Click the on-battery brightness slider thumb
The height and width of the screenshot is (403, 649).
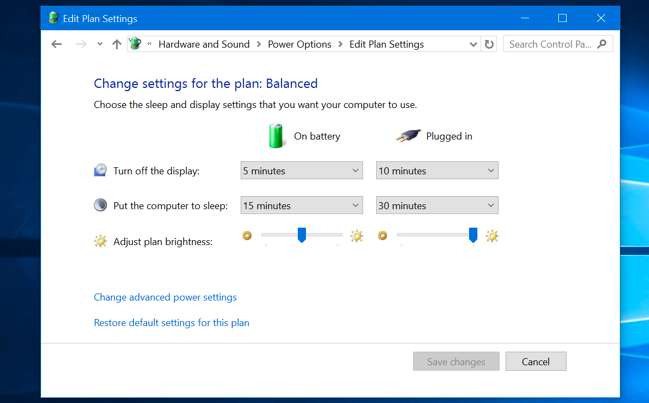click(301, 235)
